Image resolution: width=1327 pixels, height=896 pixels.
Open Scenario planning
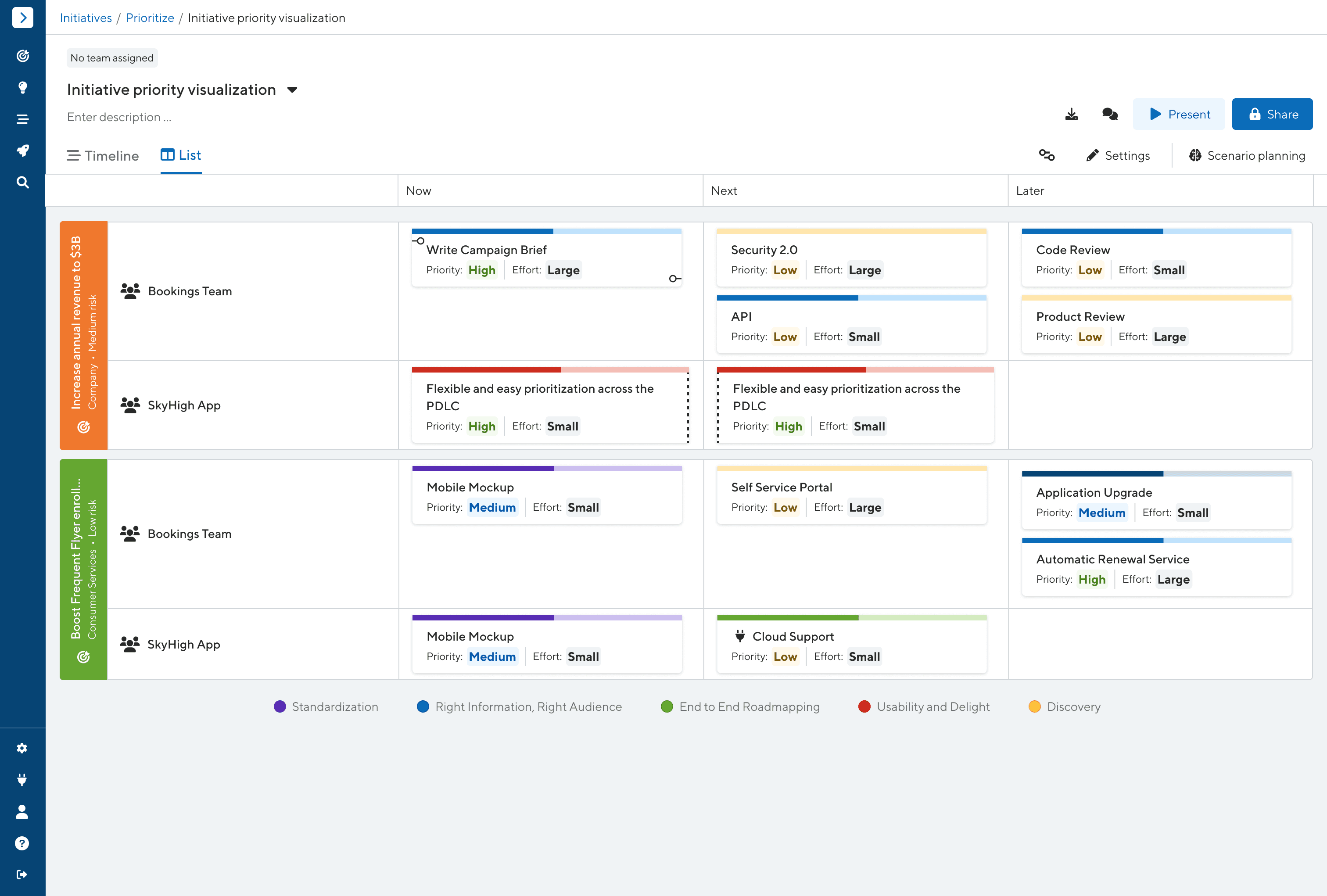pyautogui.click(x=1247, y=156)
